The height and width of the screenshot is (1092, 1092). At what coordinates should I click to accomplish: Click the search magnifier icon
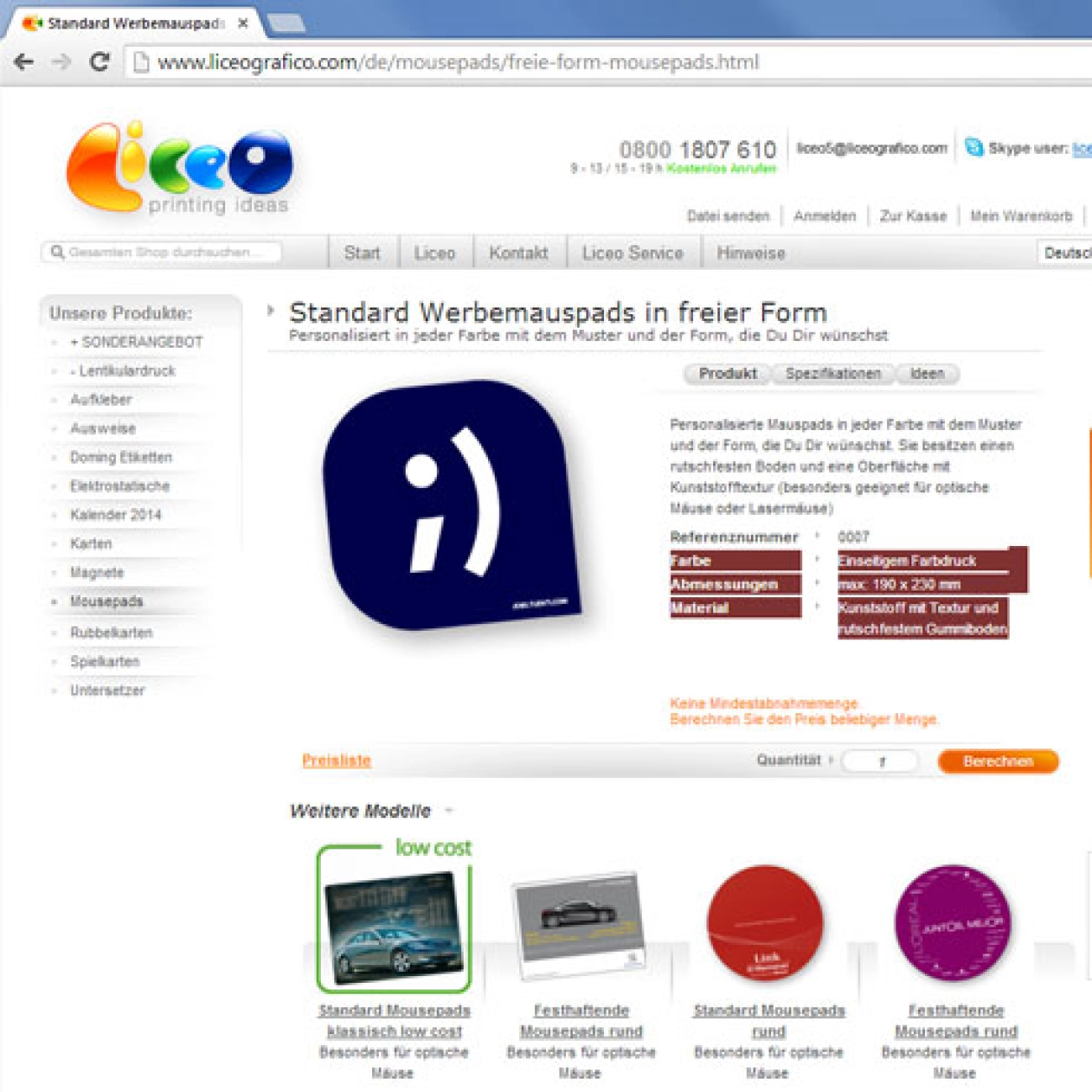[55, 250]
